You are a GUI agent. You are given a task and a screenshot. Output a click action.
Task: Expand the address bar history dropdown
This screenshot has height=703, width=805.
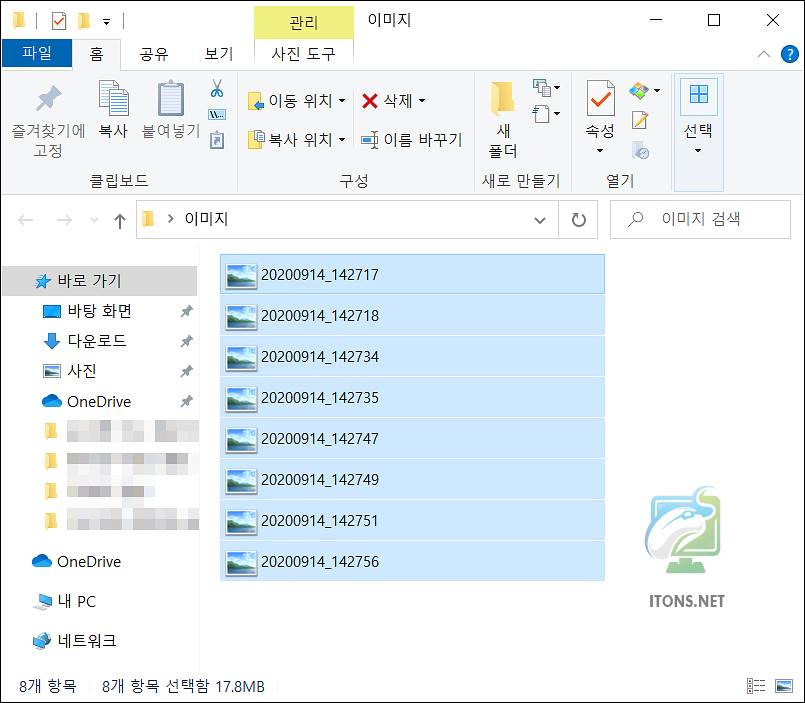(x=540, y=220)
